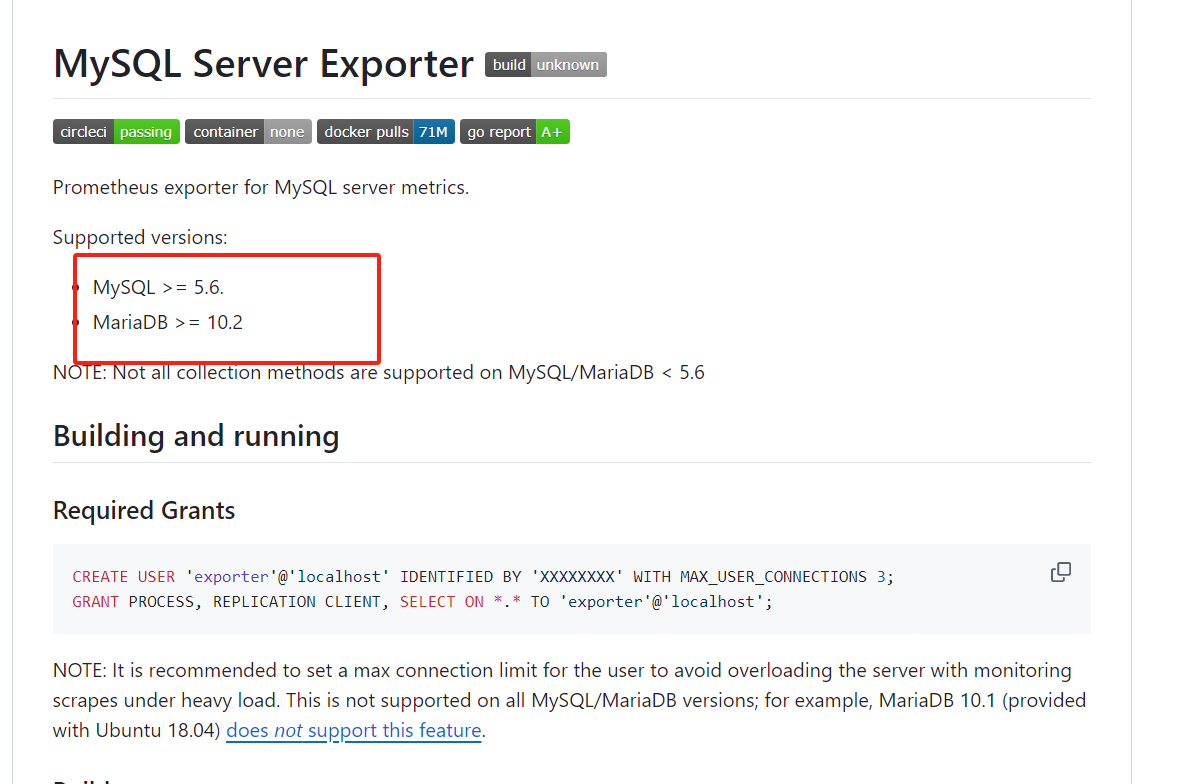Click the Required Grants heading
The image size is (1194, 784).
(x=144, y=510)
